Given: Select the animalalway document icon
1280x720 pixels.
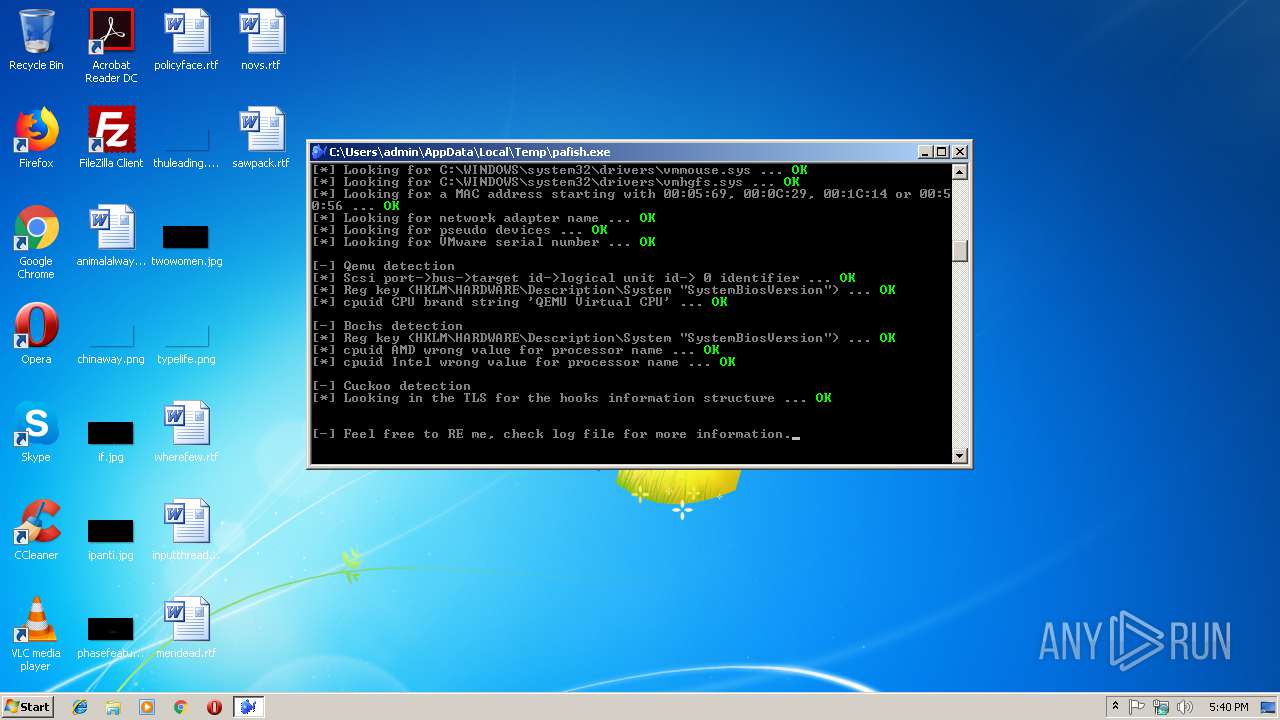Looking at the screenshot, I should coord(111,236).
